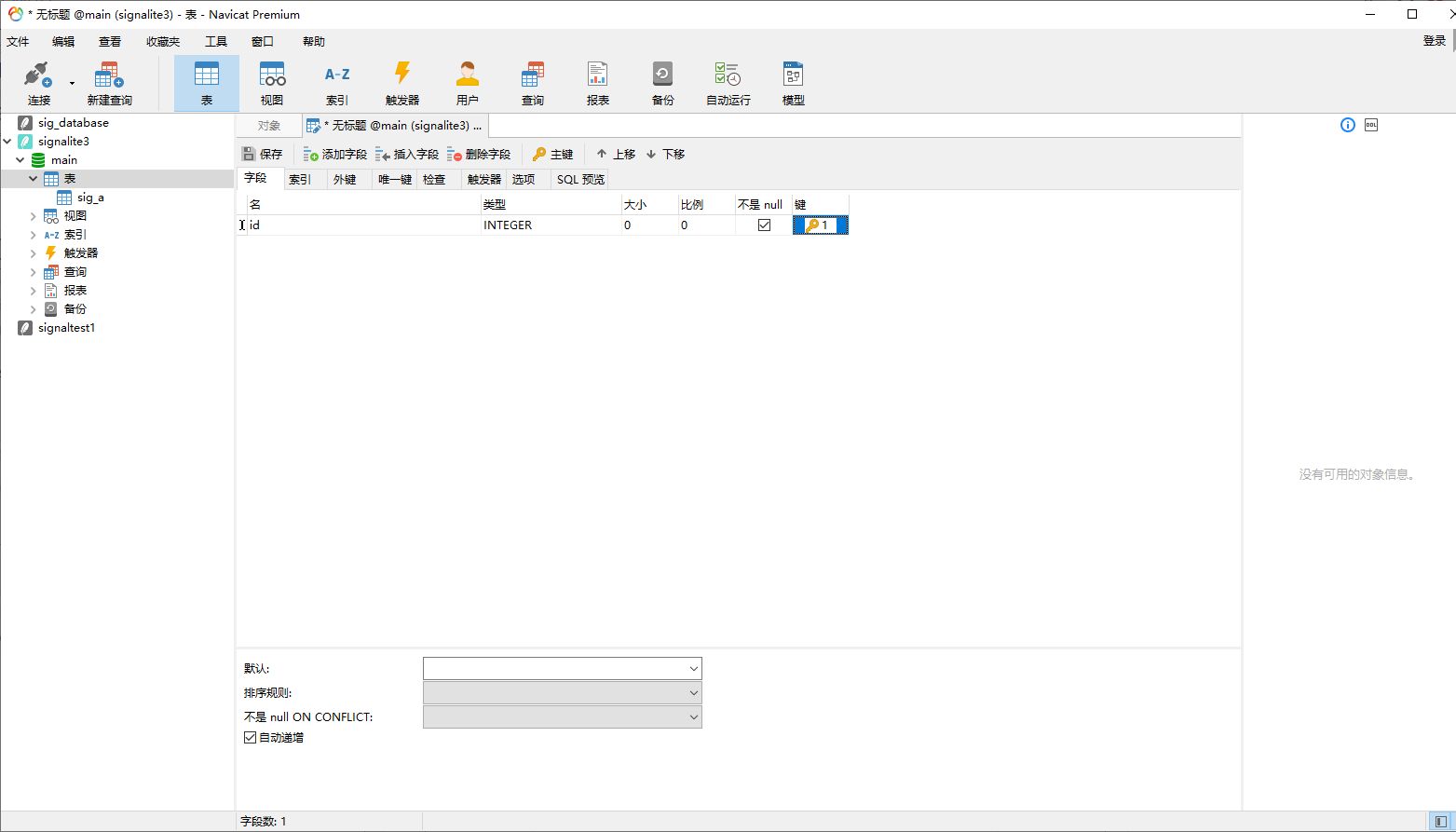
Task: Open the 用户 user toolbar icon
Action: click(468, 83)
